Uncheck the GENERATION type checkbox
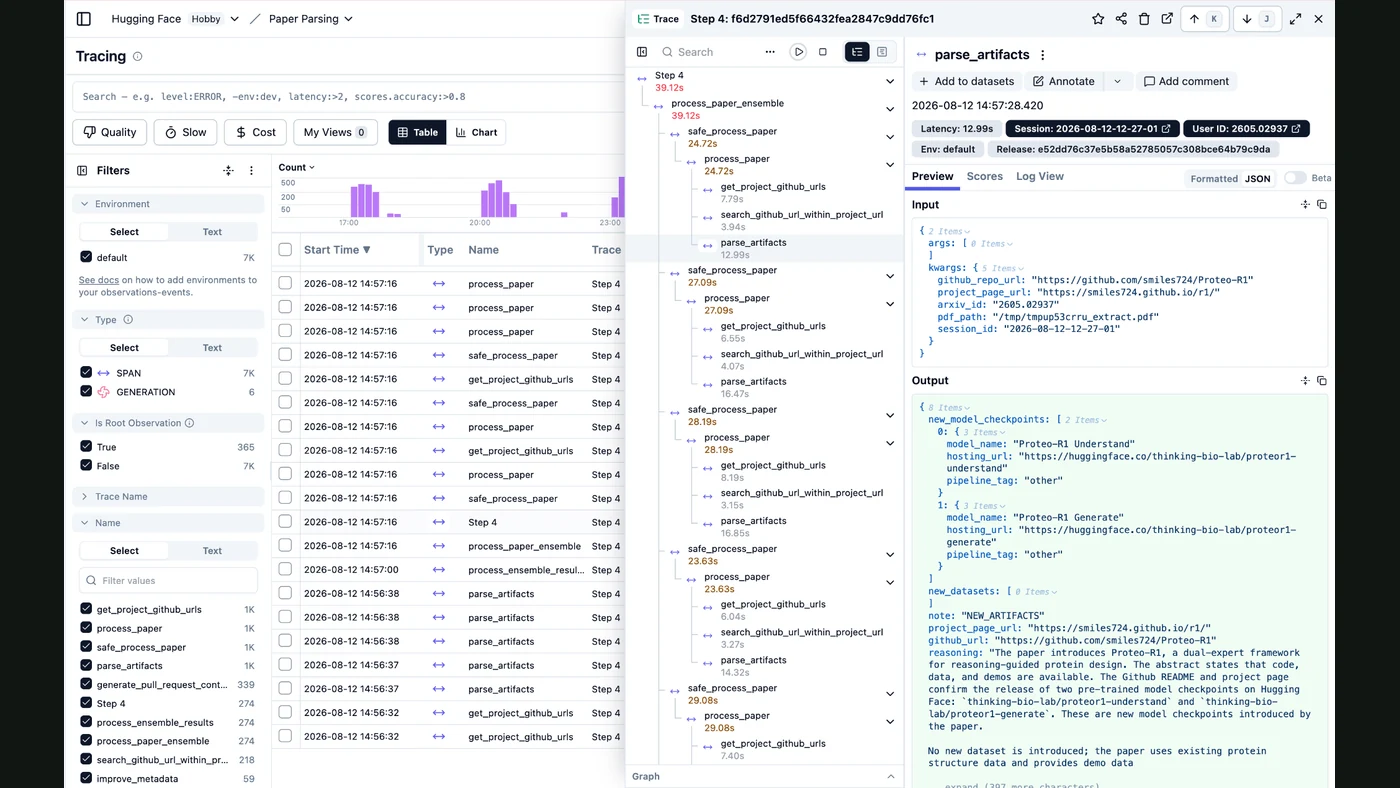 point(86,392)
